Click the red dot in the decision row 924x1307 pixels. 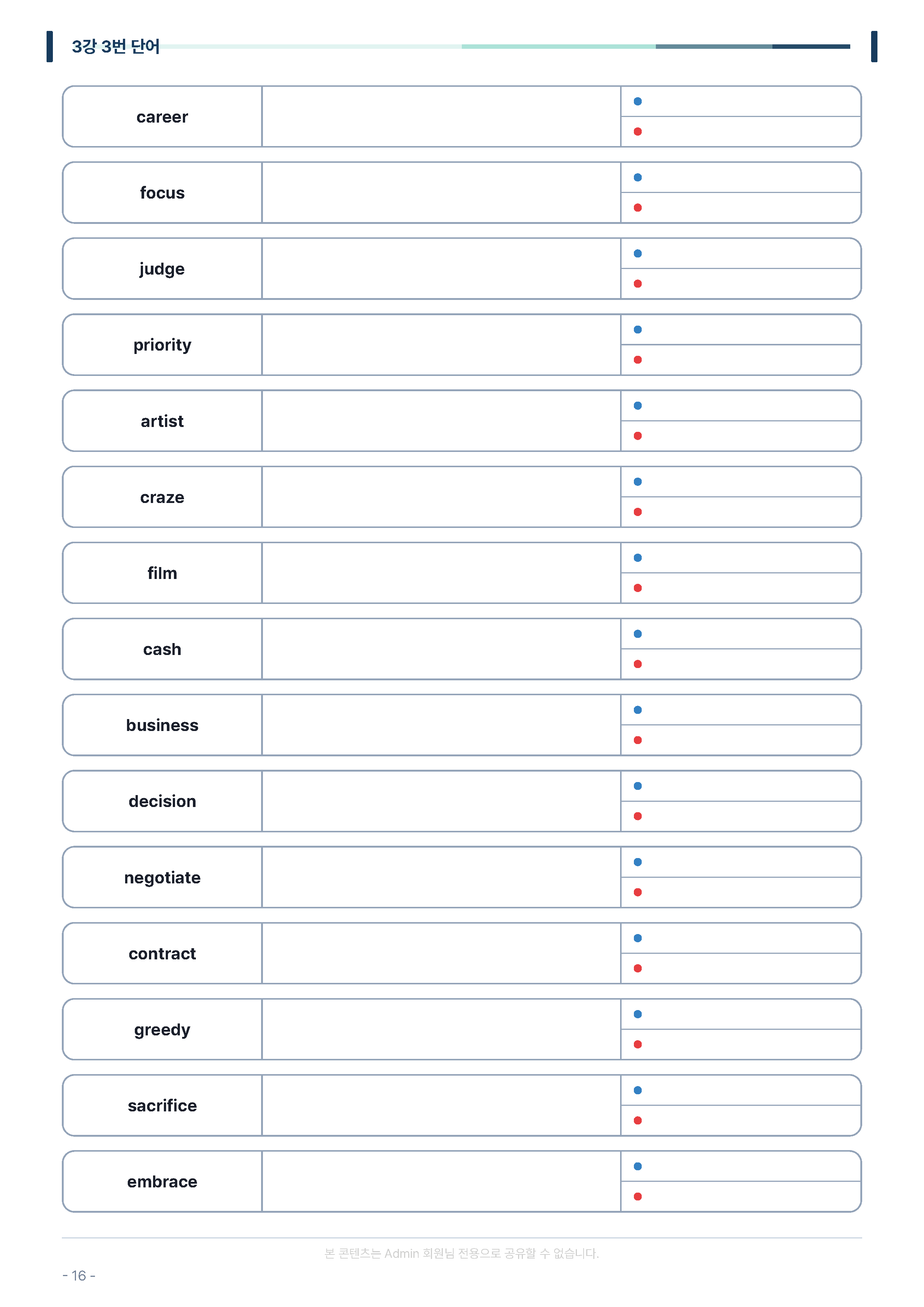coord(638,816)
